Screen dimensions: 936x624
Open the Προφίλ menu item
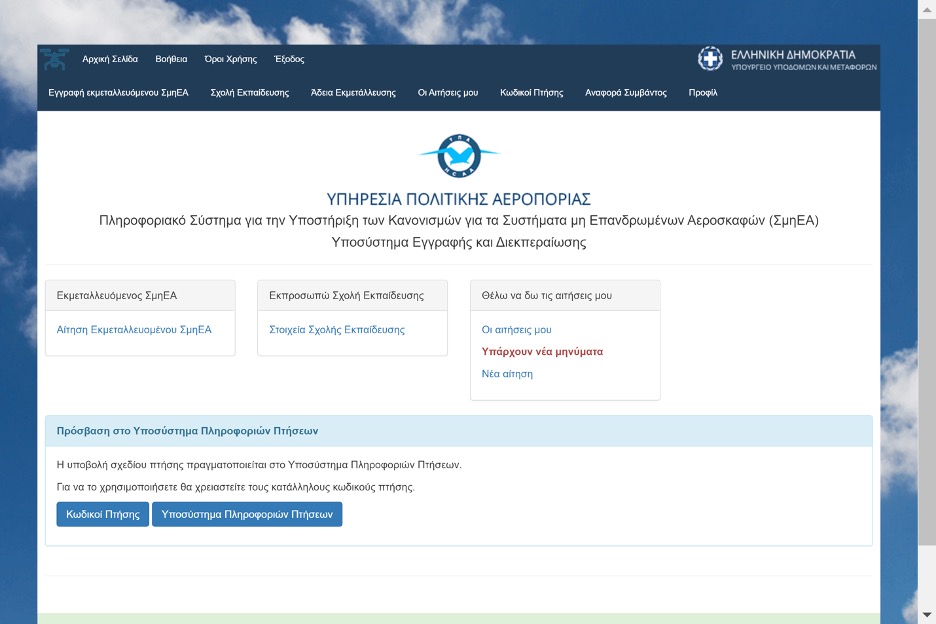click(x=703, y=93)
